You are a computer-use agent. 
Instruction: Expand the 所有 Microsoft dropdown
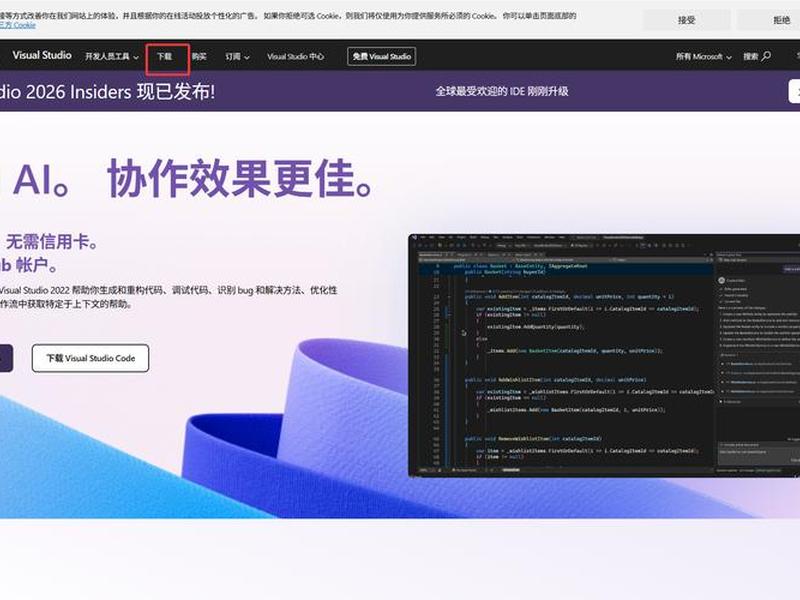coord(704,57)
